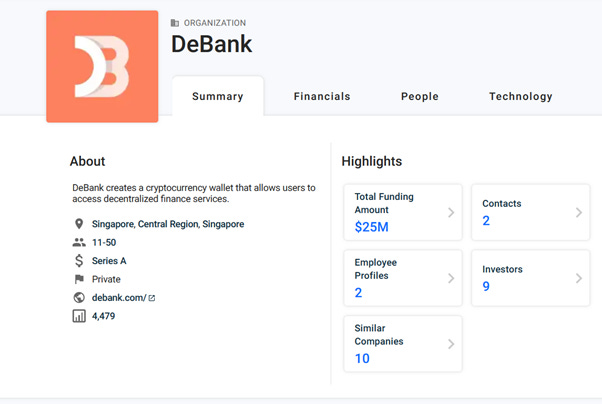Switch to the Summary tab
This screenshot has height=404, width=602.
point(218,96)
